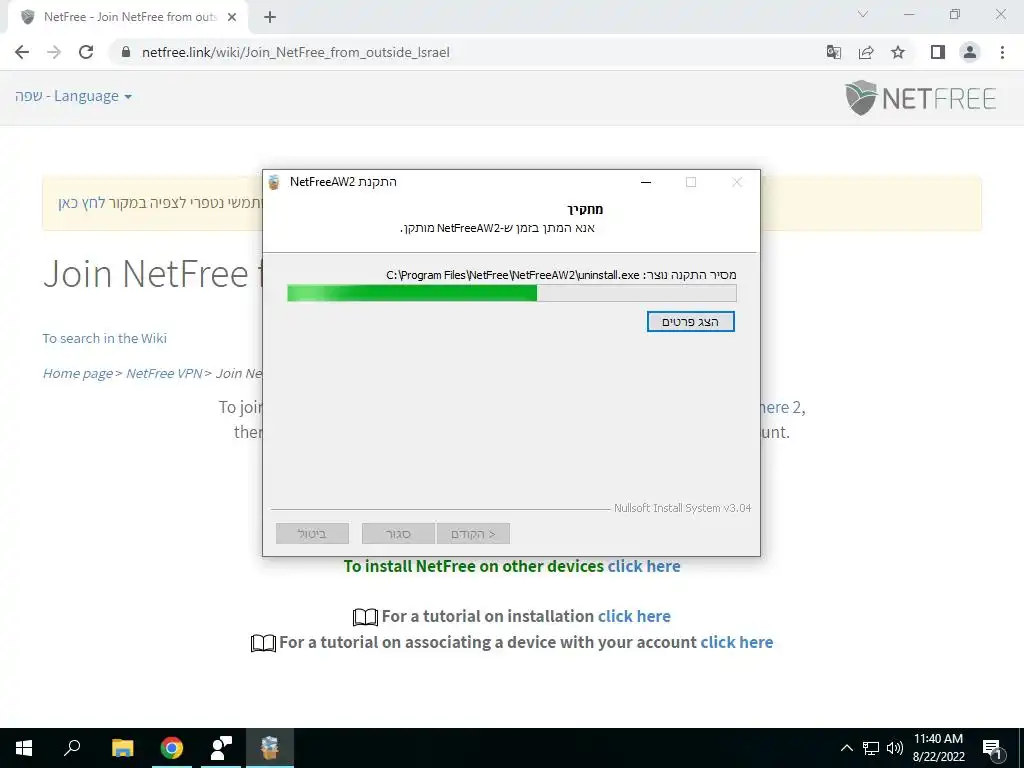
Task: Click the address bar URL
Action: coord(296,52)
